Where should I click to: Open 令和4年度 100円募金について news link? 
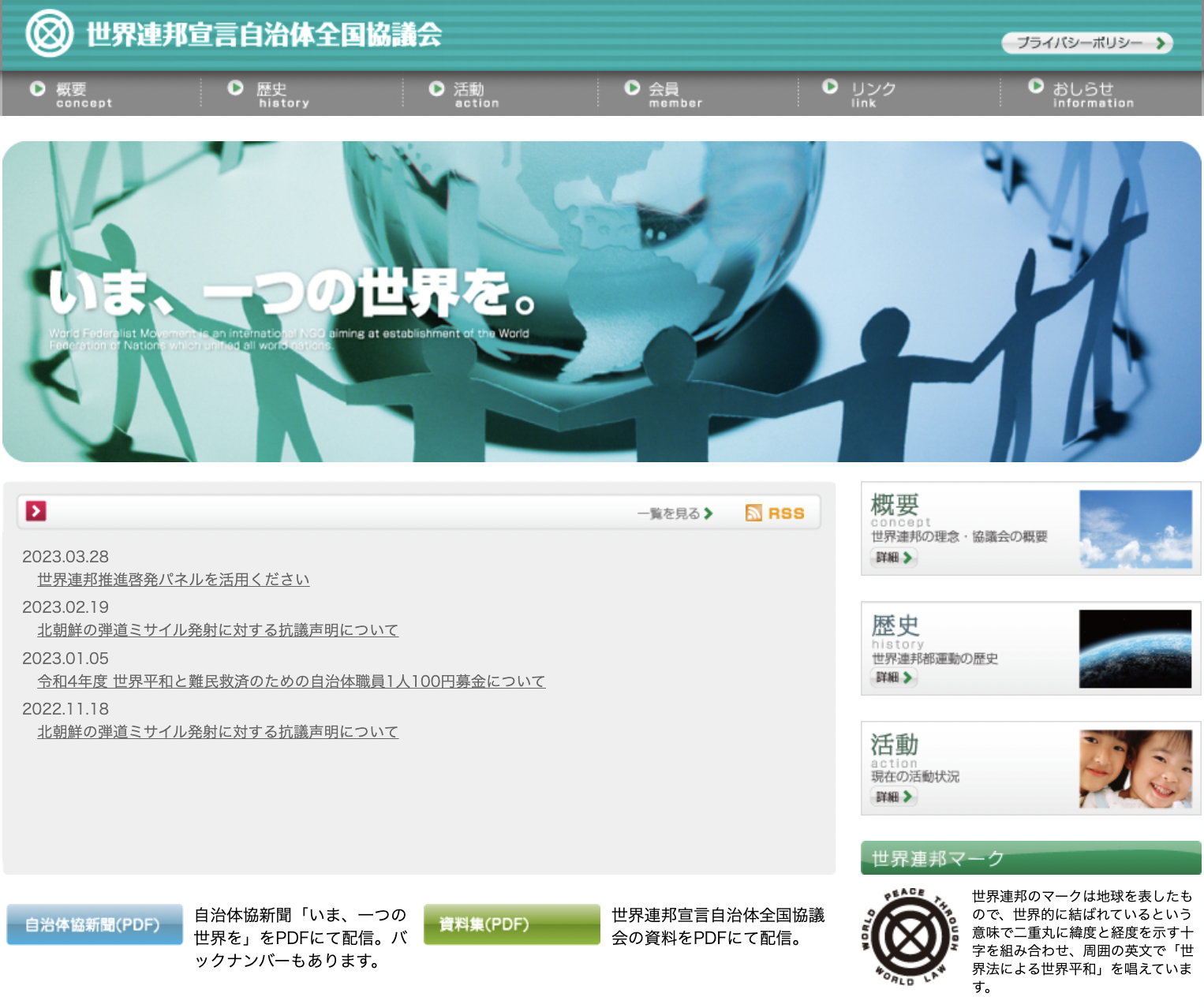point(291,681)
